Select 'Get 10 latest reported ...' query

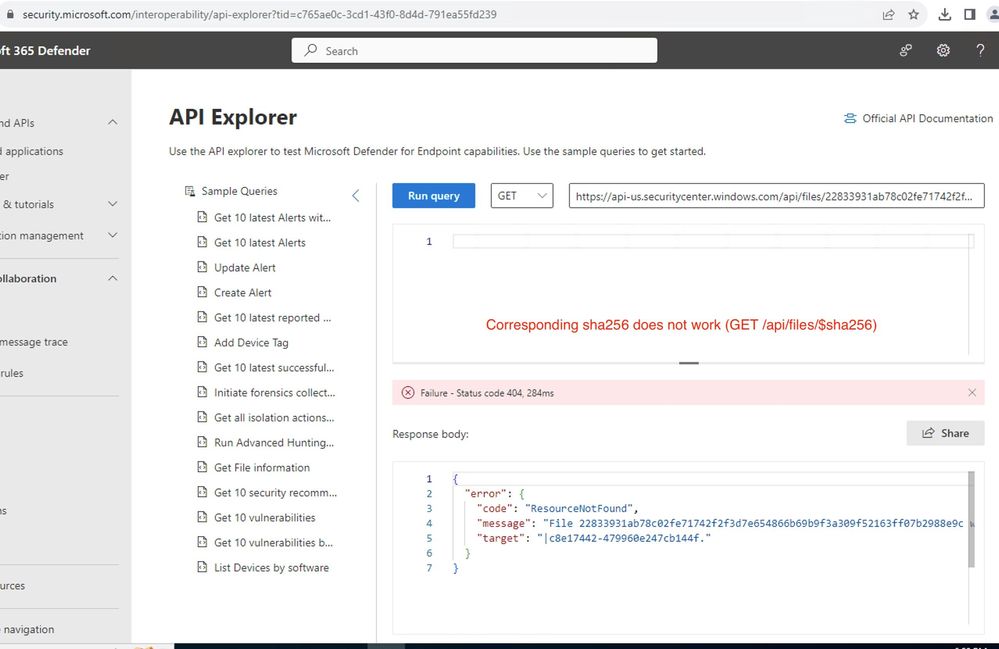coord(272,317)
